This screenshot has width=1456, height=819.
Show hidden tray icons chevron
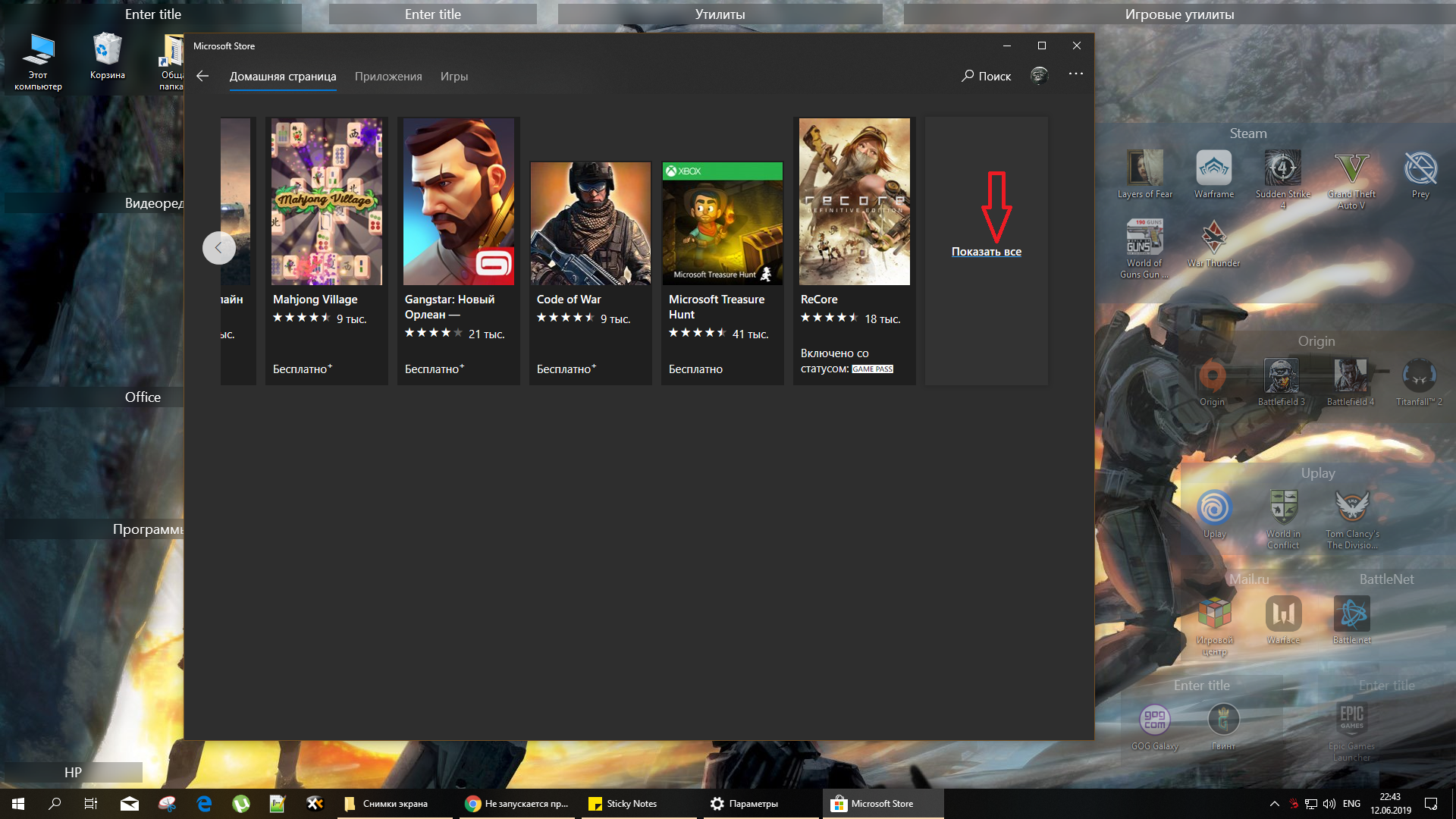pos(1275,804)
